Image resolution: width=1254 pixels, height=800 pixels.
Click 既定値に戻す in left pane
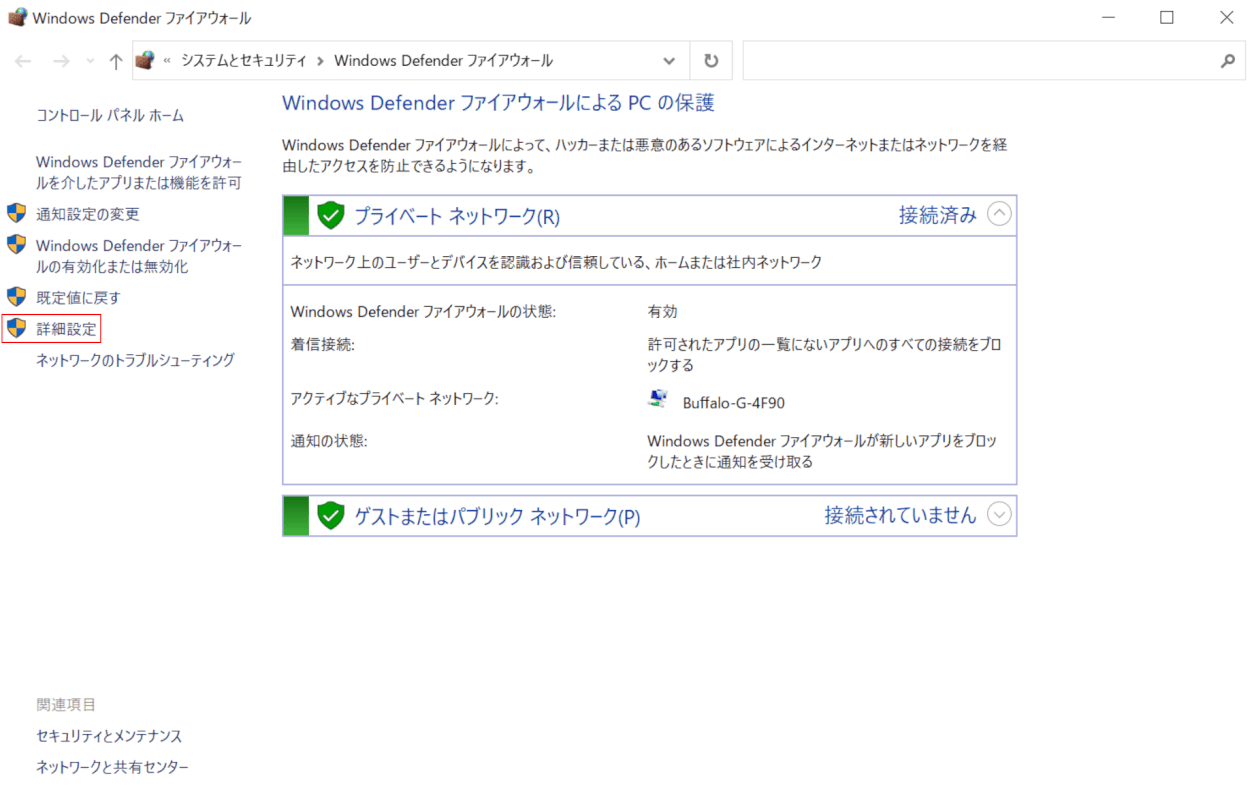click(78, 298)
